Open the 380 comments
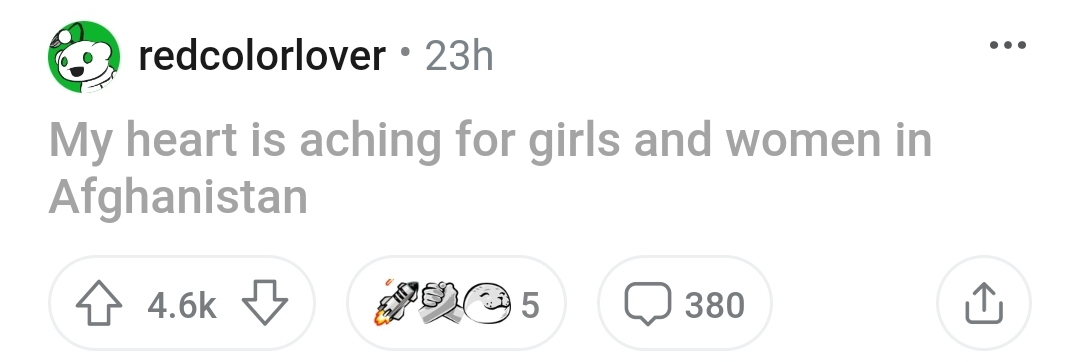 pos(714,305)
